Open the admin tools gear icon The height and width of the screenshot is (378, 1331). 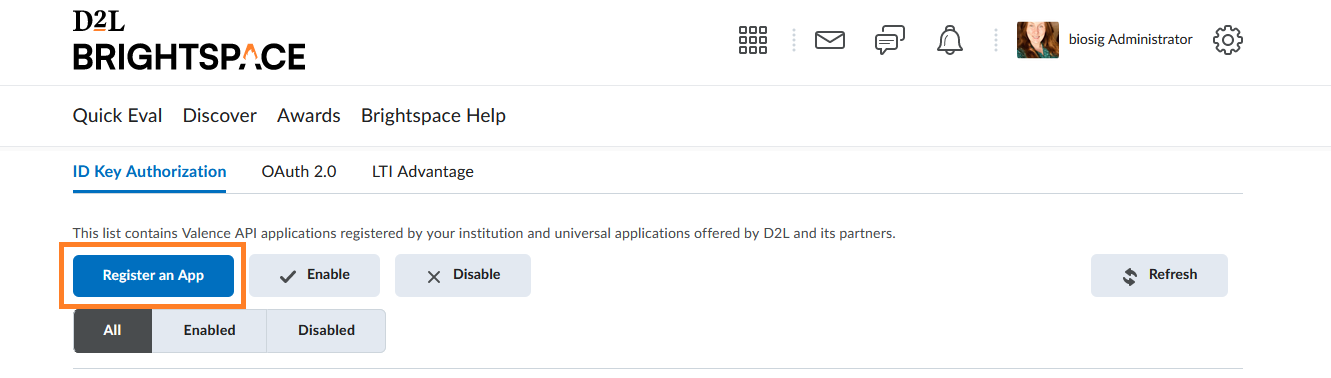pos(1227,40)
